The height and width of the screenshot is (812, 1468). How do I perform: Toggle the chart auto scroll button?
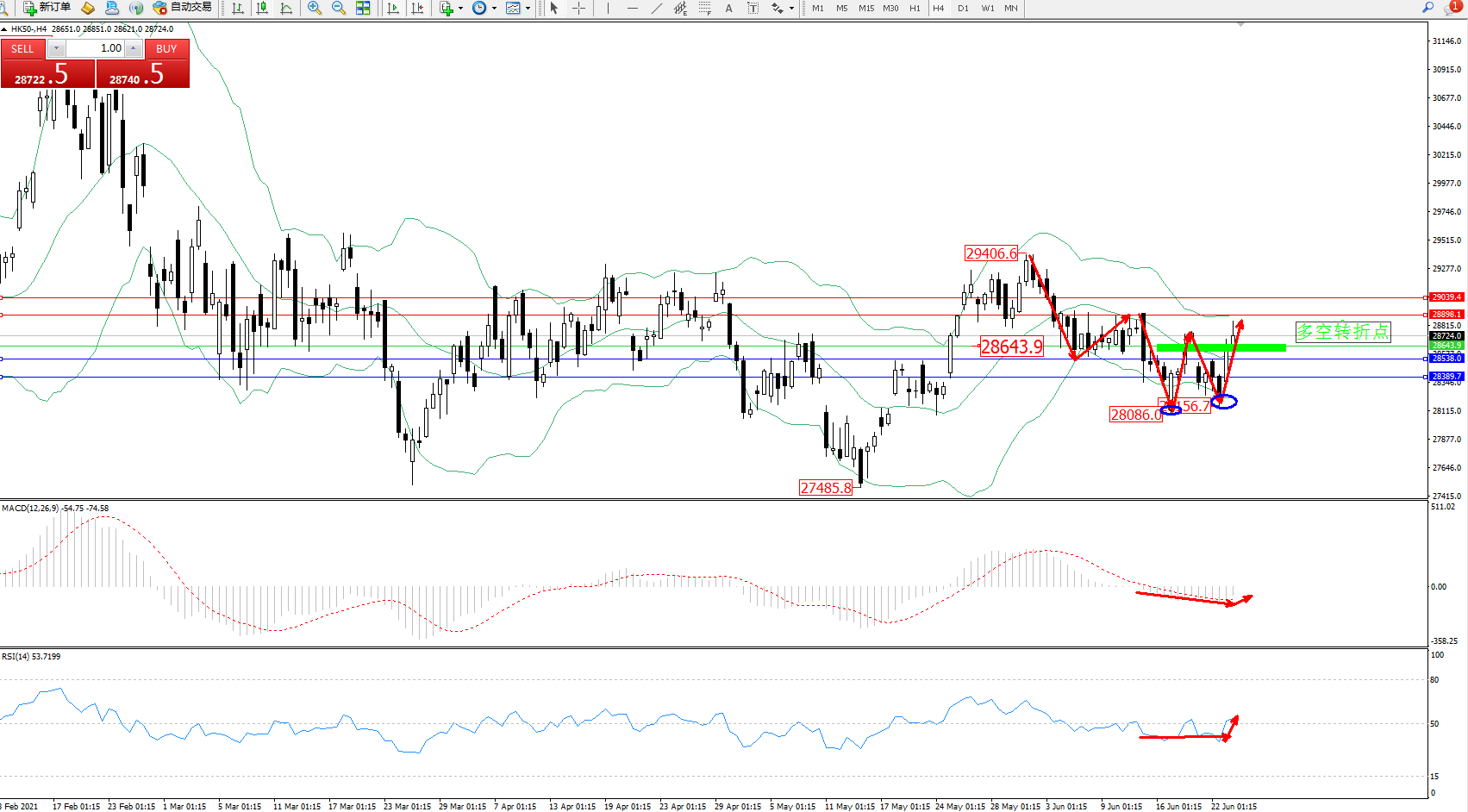[393, 8]
